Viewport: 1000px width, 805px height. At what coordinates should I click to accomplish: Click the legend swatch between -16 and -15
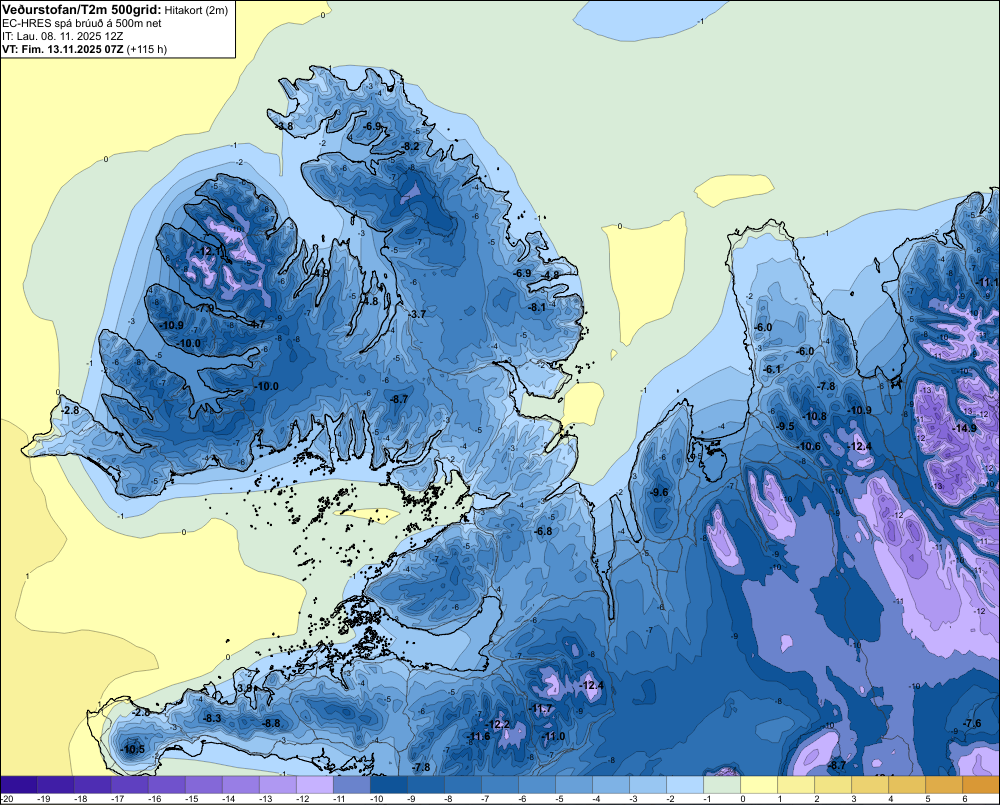pos(167,785)
